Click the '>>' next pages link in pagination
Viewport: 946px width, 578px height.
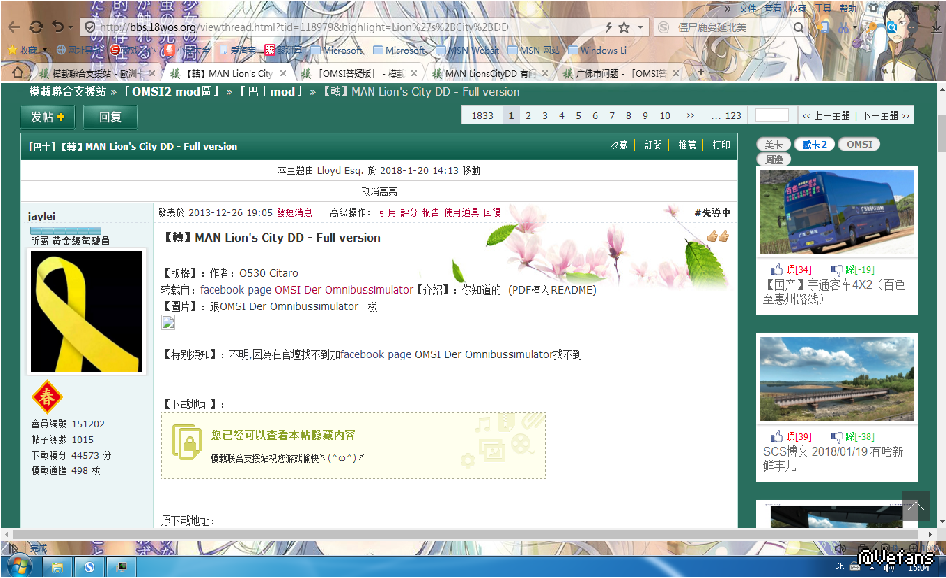coord(690,115)
